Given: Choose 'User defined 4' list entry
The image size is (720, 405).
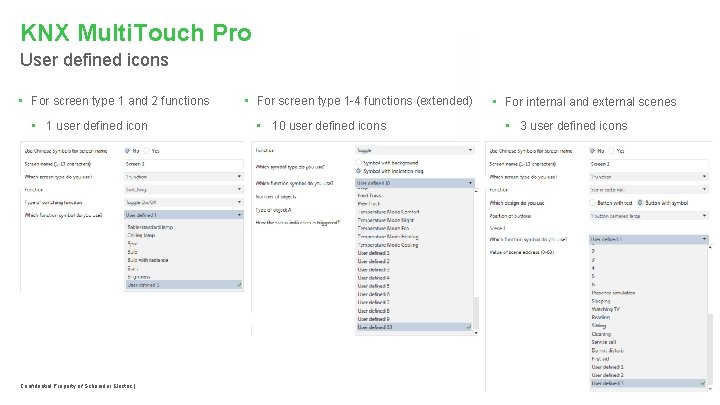Looking at the screenshot, I should pyautogui.click(x=374, y=278).
